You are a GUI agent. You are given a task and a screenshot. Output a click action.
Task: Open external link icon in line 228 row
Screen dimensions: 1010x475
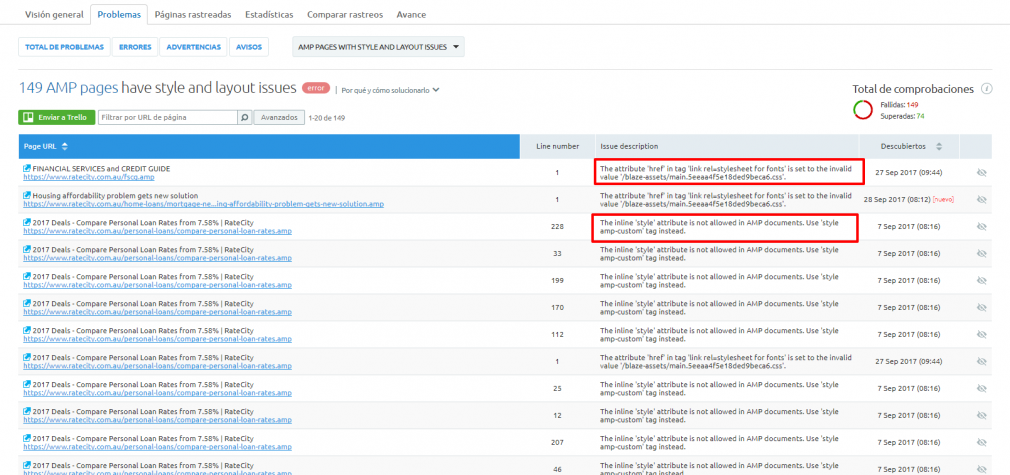click(x=27, y=222)
